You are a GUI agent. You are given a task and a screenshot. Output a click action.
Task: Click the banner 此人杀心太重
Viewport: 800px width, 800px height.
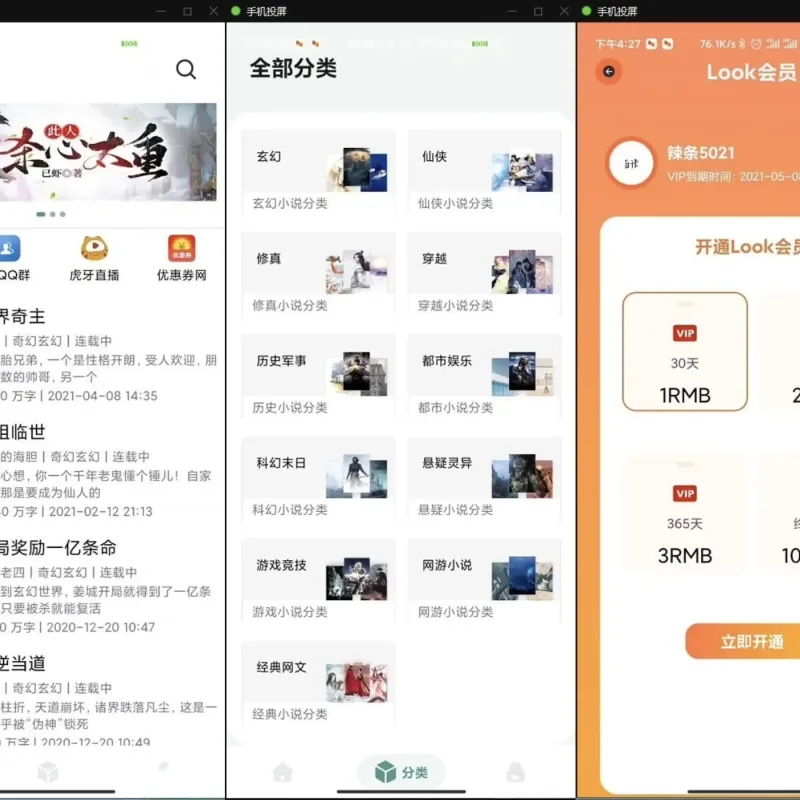tap(107, 152)
